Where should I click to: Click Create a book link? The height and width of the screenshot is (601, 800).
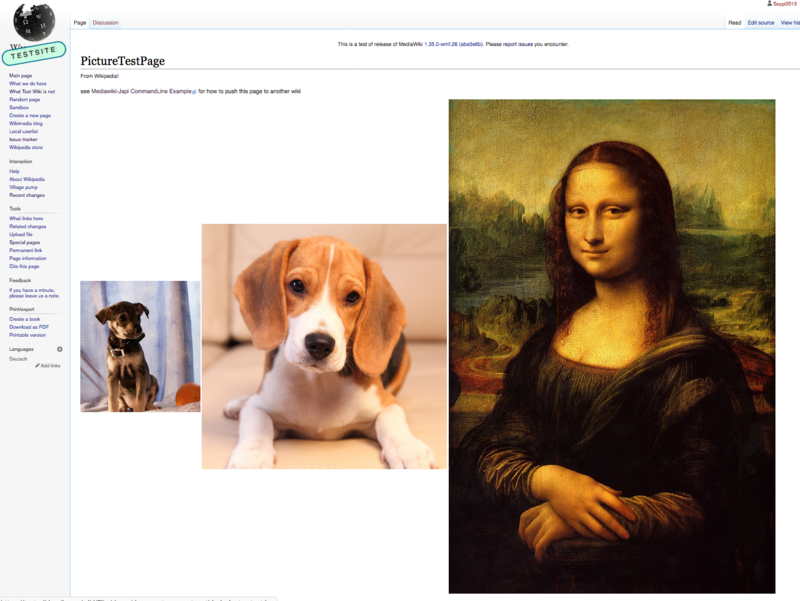pyautogui.click(x=24, y=319)
